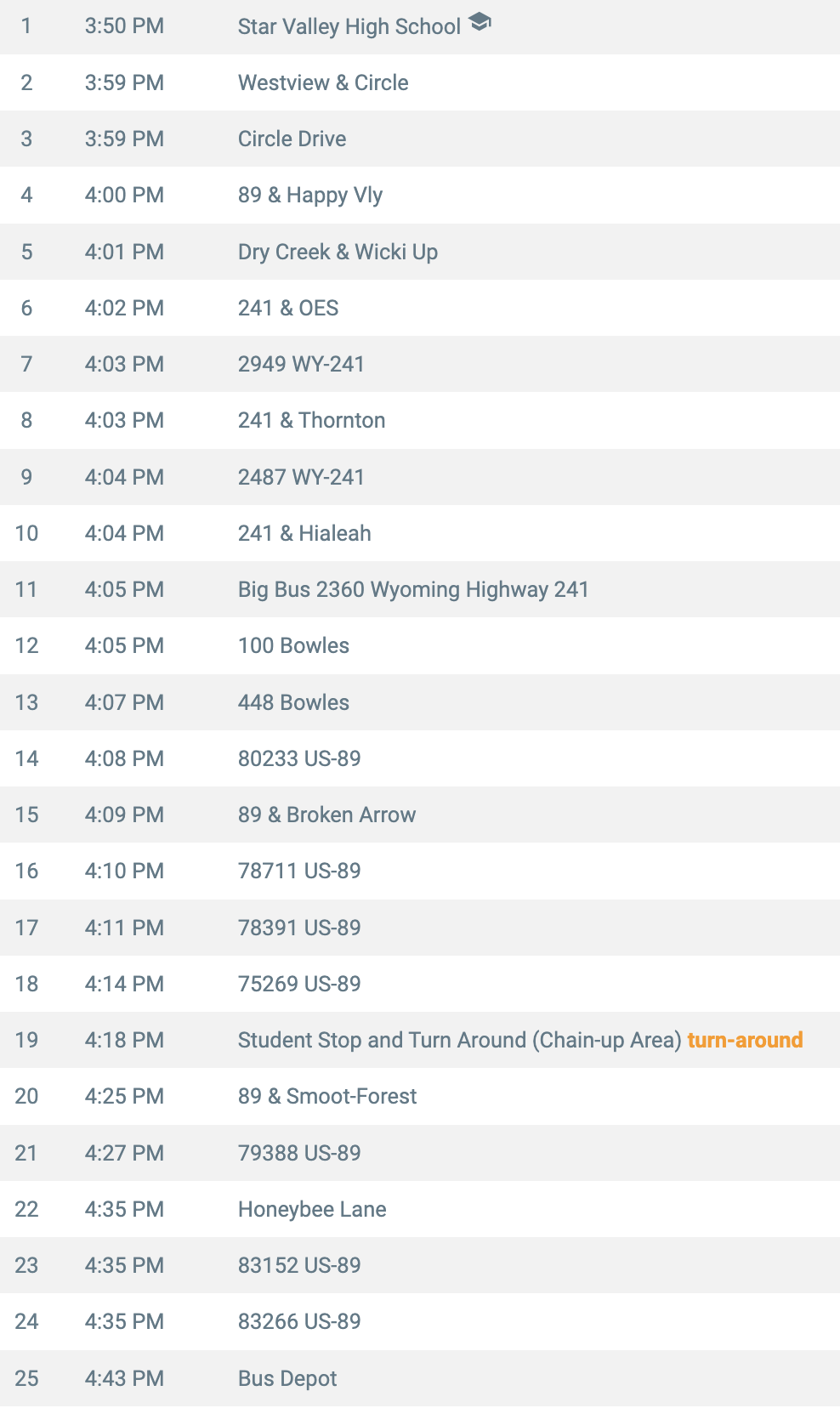This screenshot has width=840, height=1408.
Task: Click the 89 & Broken Arrow stop
Action: (x=327, y=815)
